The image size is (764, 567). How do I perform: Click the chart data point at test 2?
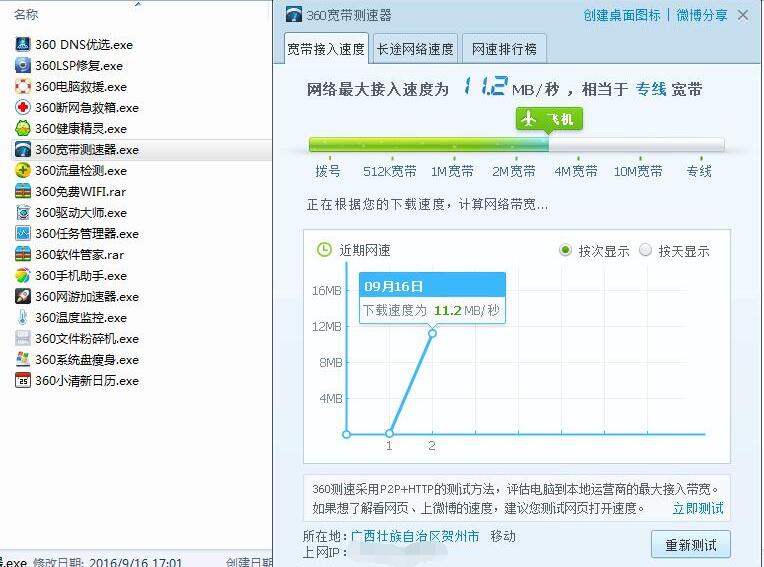(x=432, y=333)
